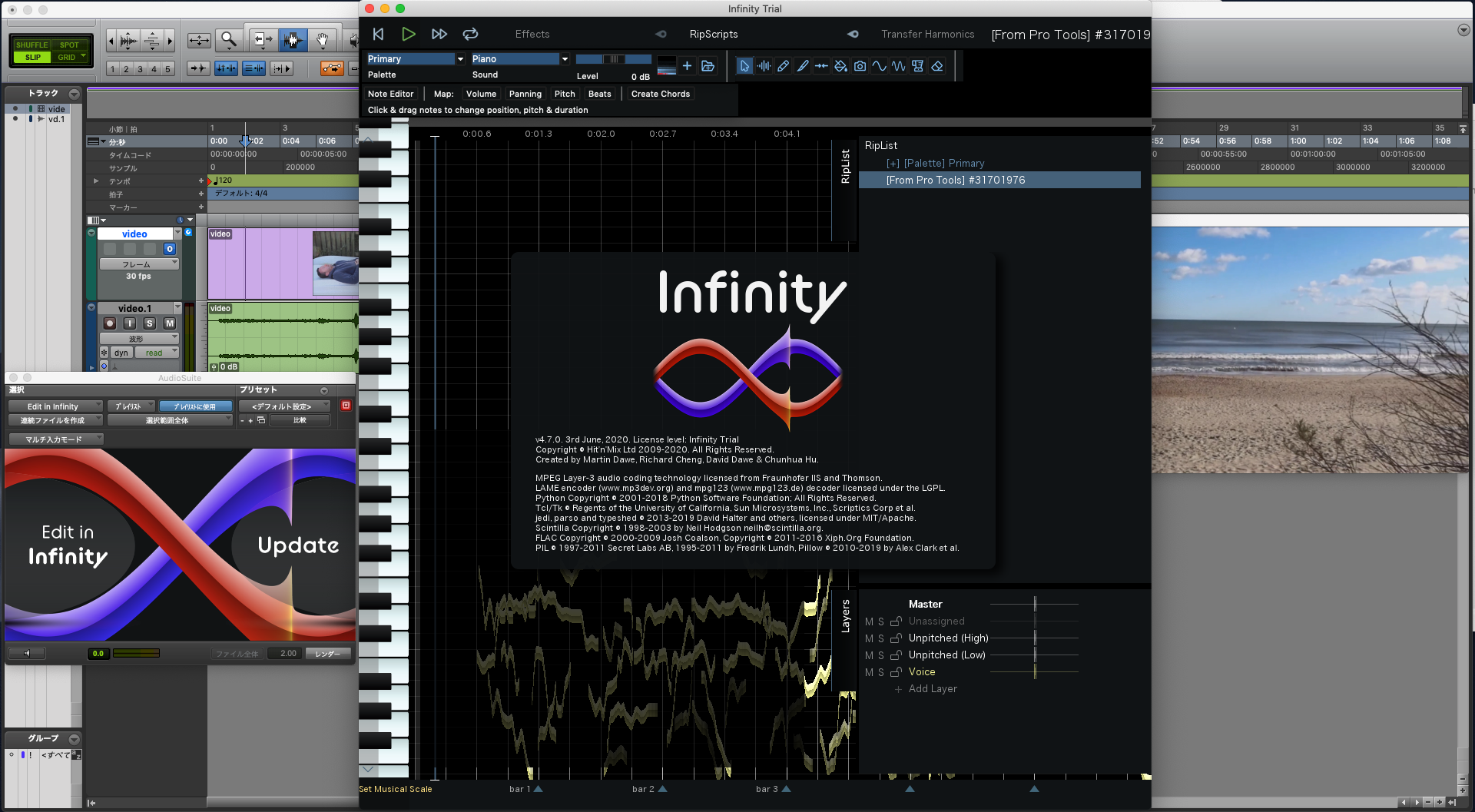Click the Create Chords button
1475x812 pixels.
pos(661,94)
